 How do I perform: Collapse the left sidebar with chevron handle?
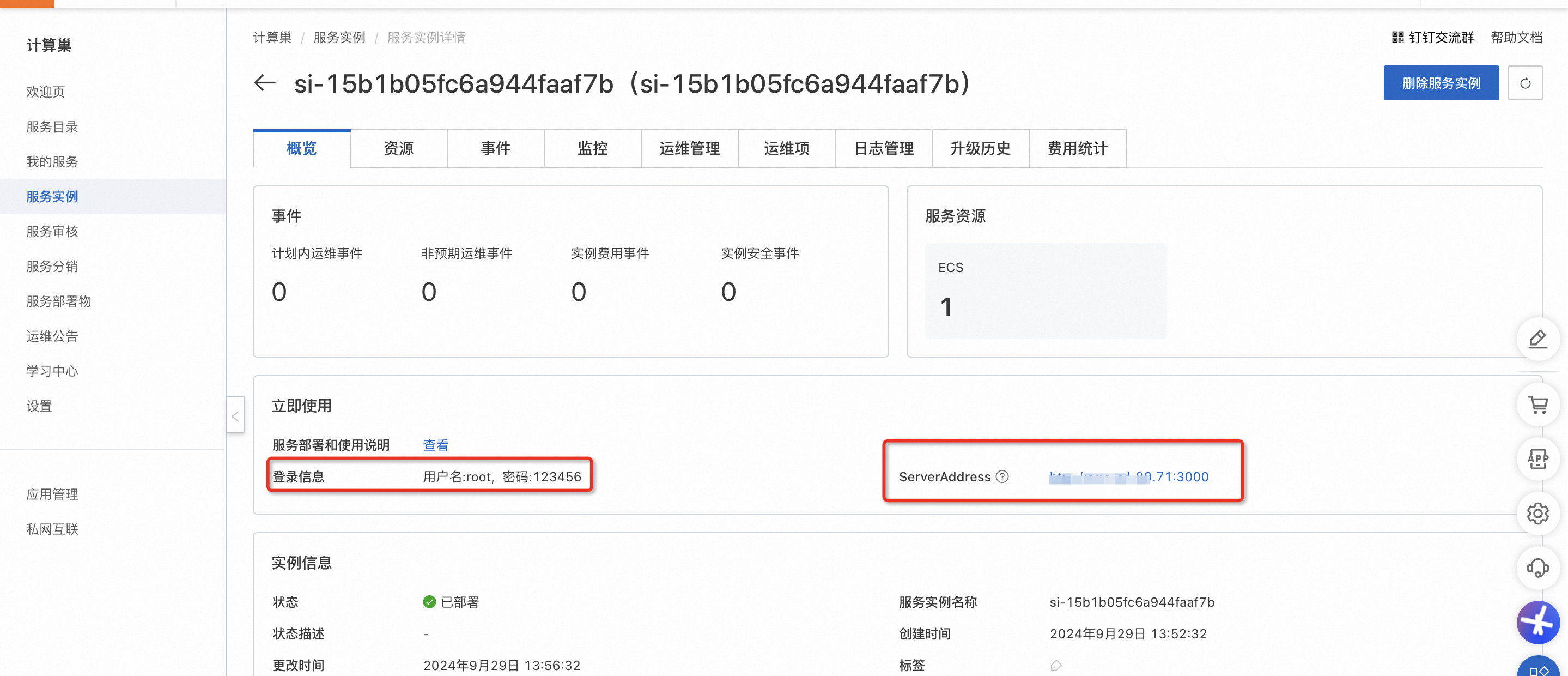[x=235, y=415]
